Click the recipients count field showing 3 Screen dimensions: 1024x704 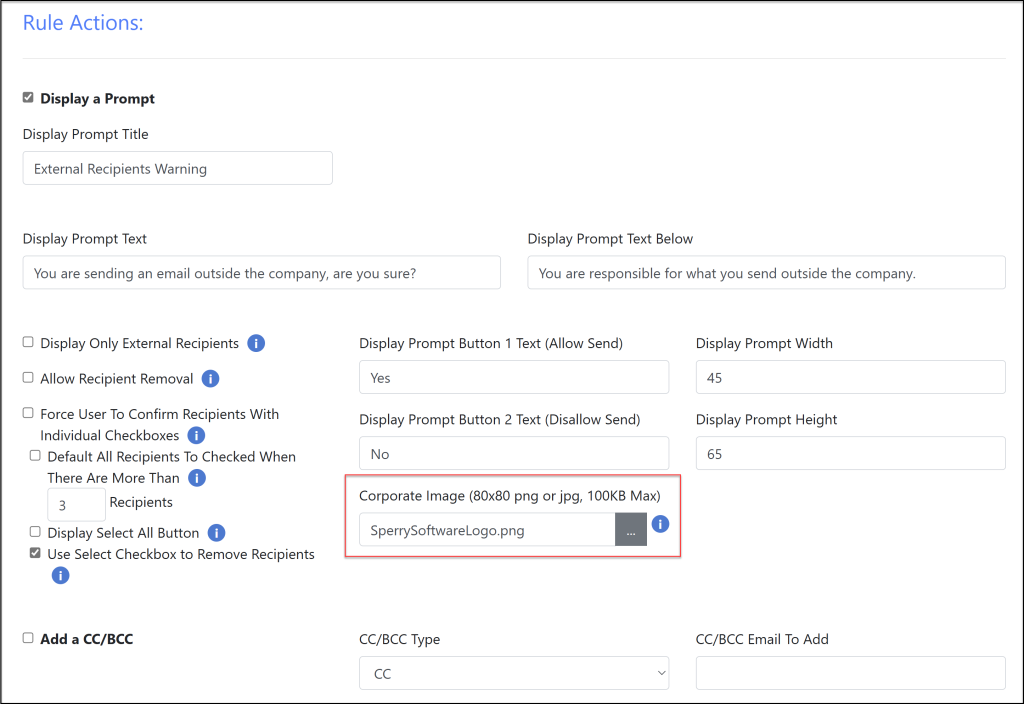pos(76,504)
